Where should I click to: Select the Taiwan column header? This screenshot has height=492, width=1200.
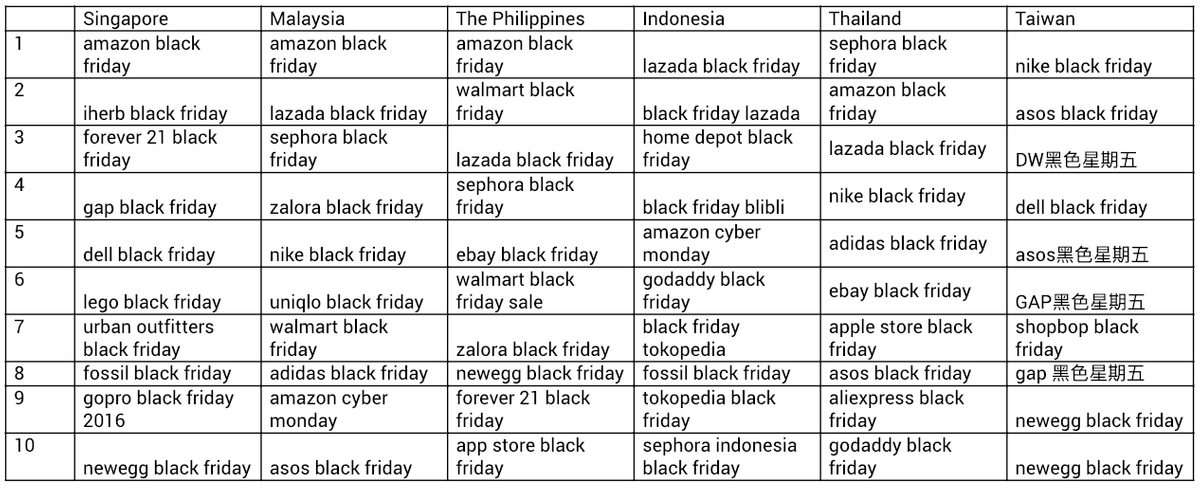[1099, 19]
